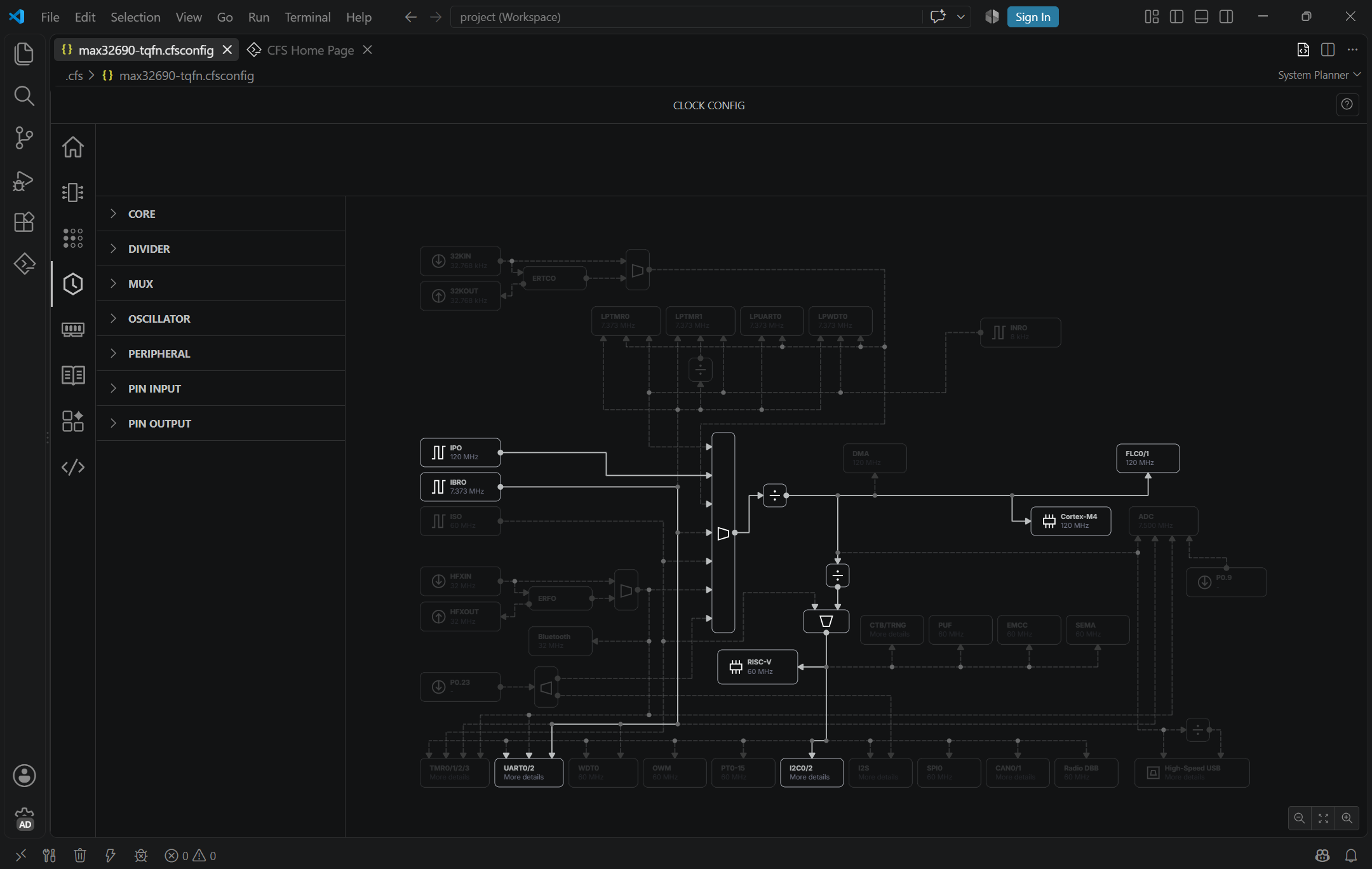Split the editor to the right
1372x869 pixels.
(1328, 50)
